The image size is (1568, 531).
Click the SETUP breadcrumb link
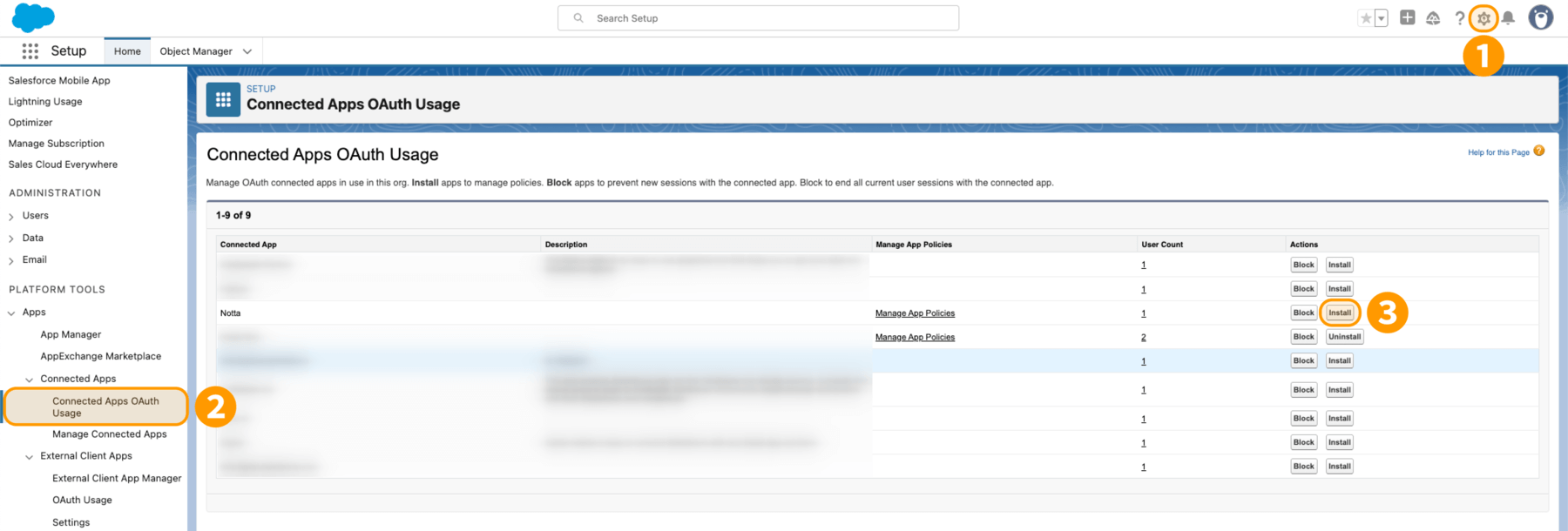click(x=260, y=89)
